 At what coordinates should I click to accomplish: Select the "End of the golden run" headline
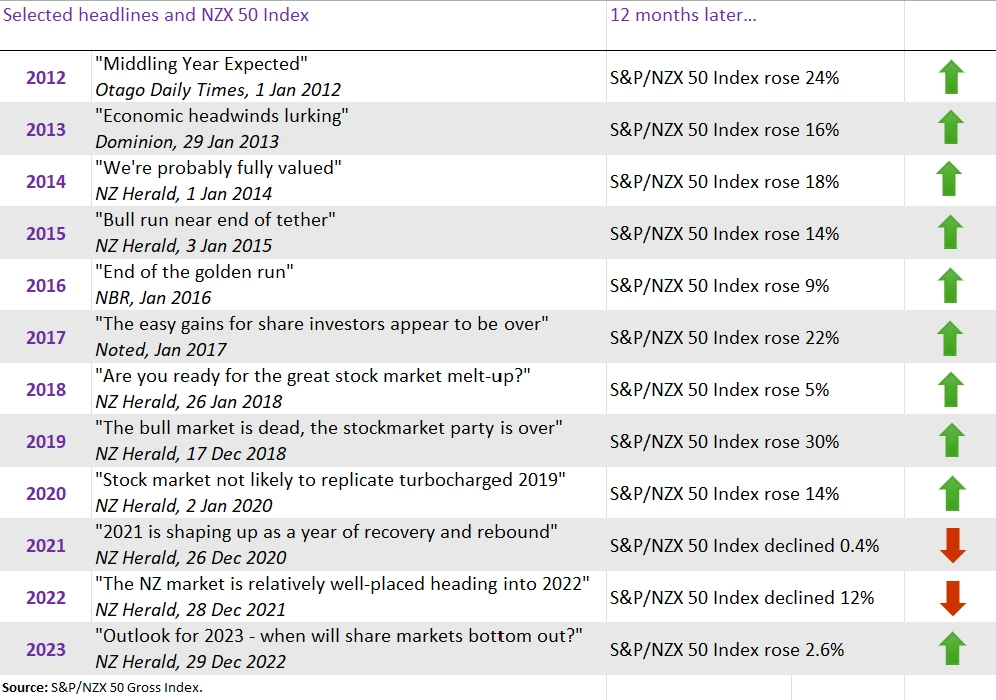pyautogui.click(x=194, y=273)
